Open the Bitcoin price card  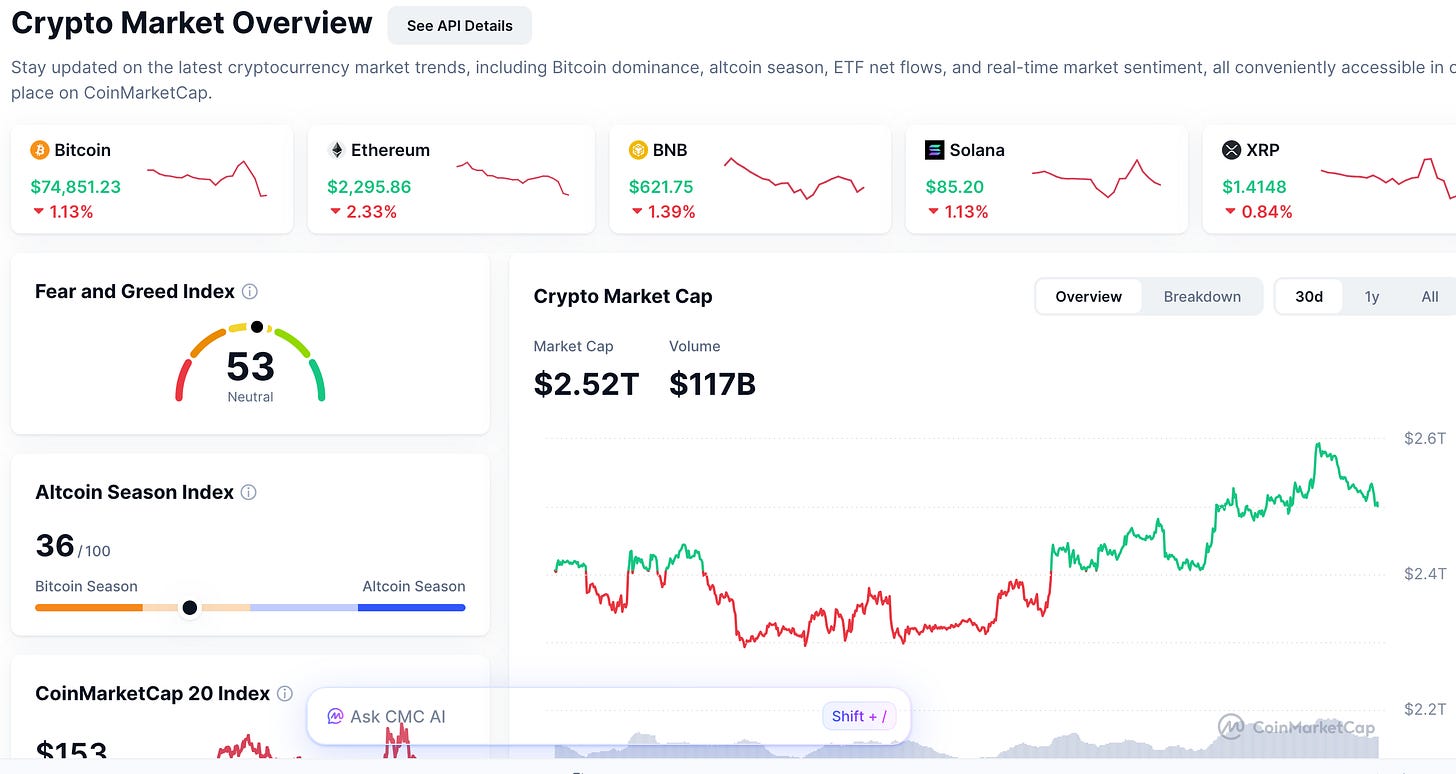152,179
